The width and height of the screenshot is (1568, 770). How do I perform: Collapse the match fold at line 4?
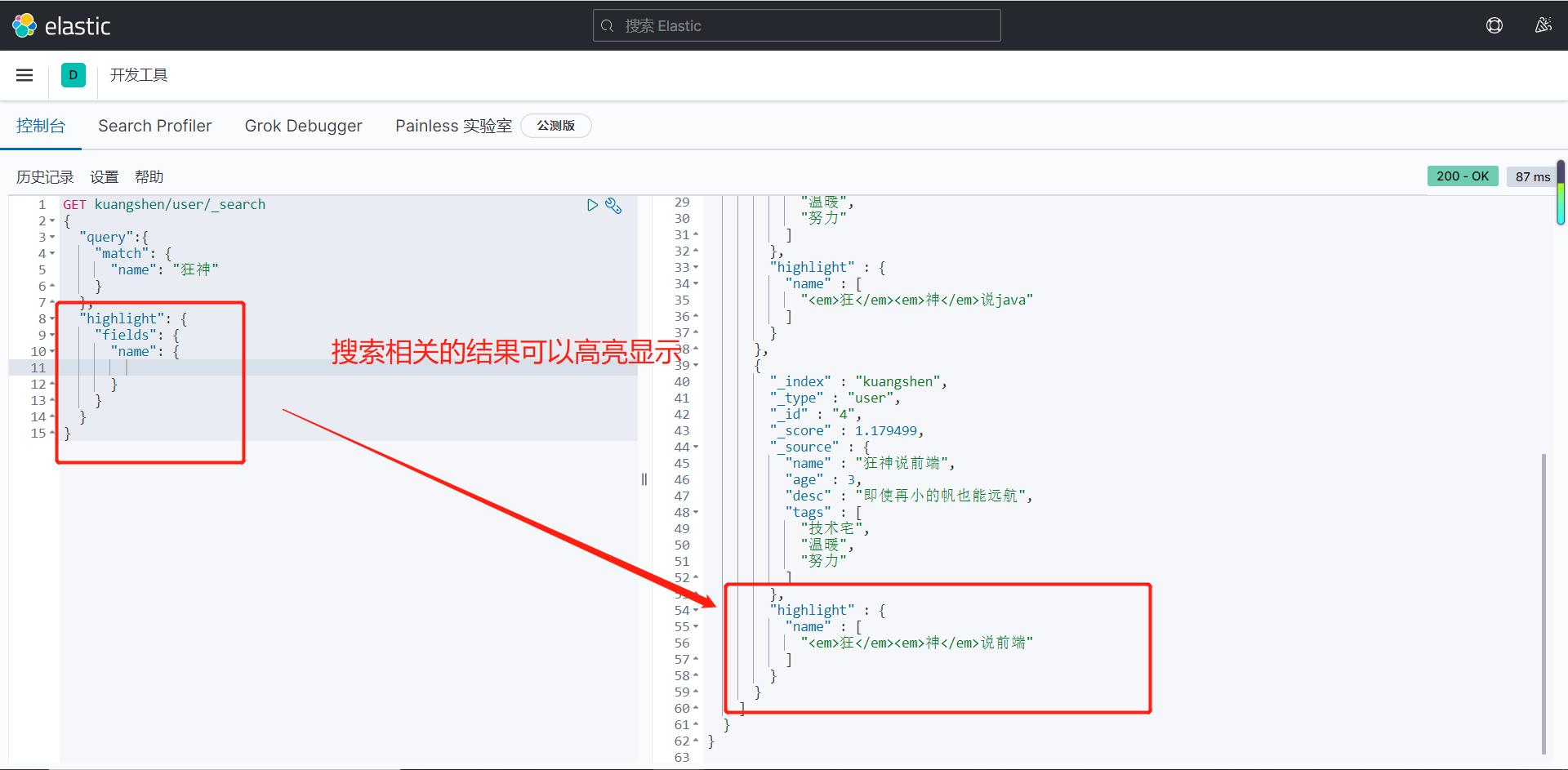[x=52, y=254]
